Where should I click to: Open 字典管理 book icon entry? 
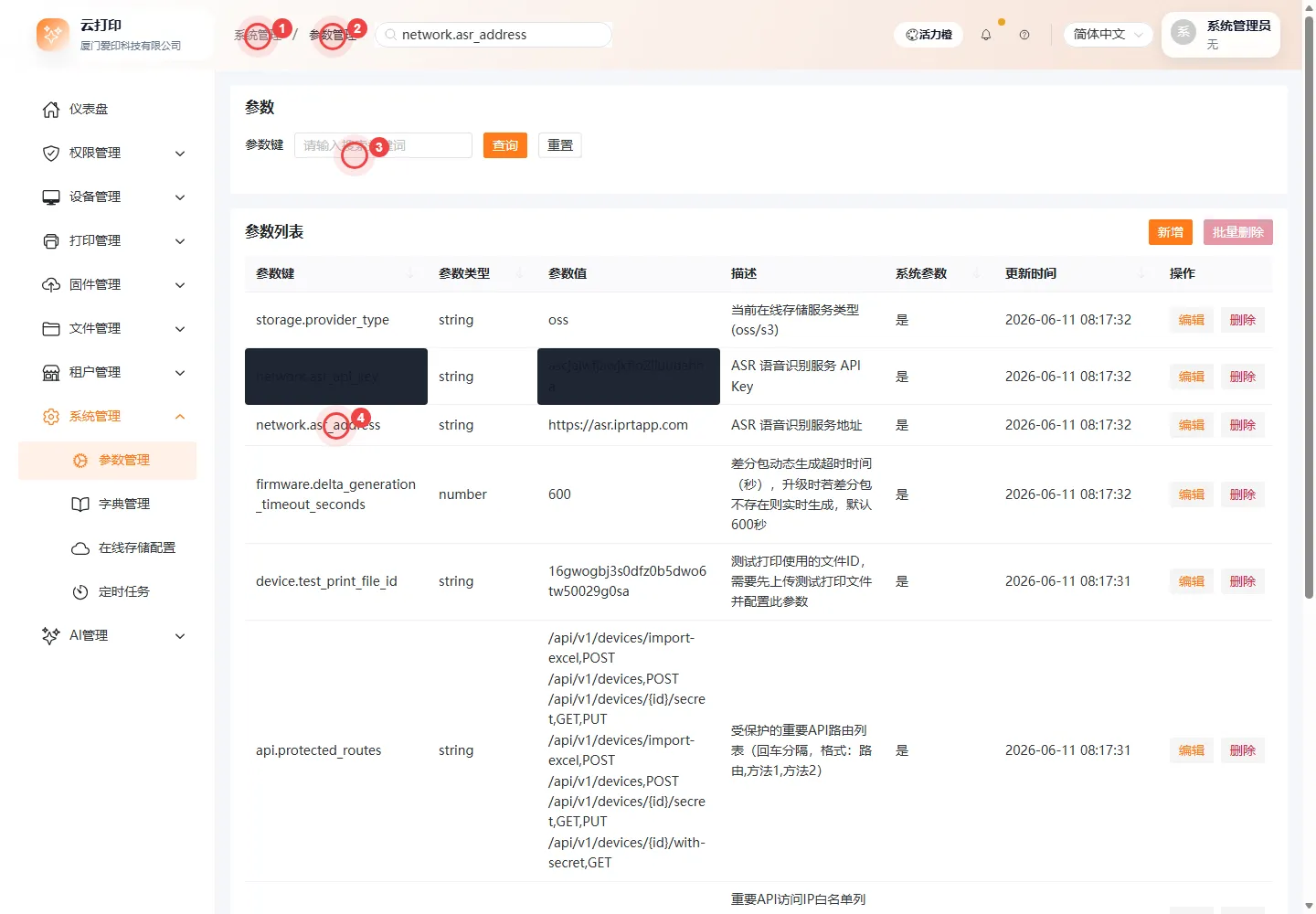(80, 505)
